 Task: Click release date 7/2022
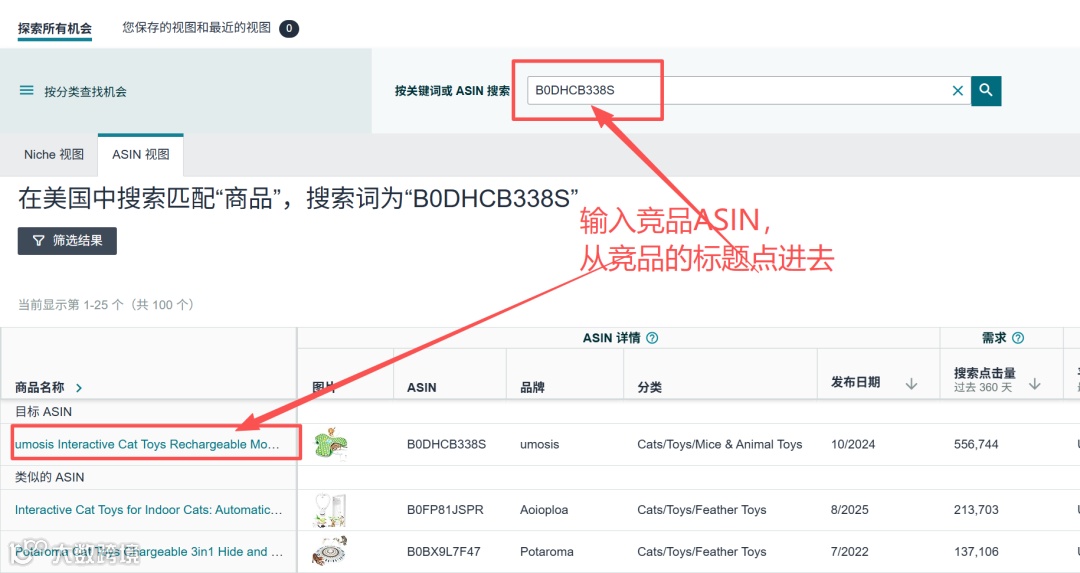coord(849,552)
